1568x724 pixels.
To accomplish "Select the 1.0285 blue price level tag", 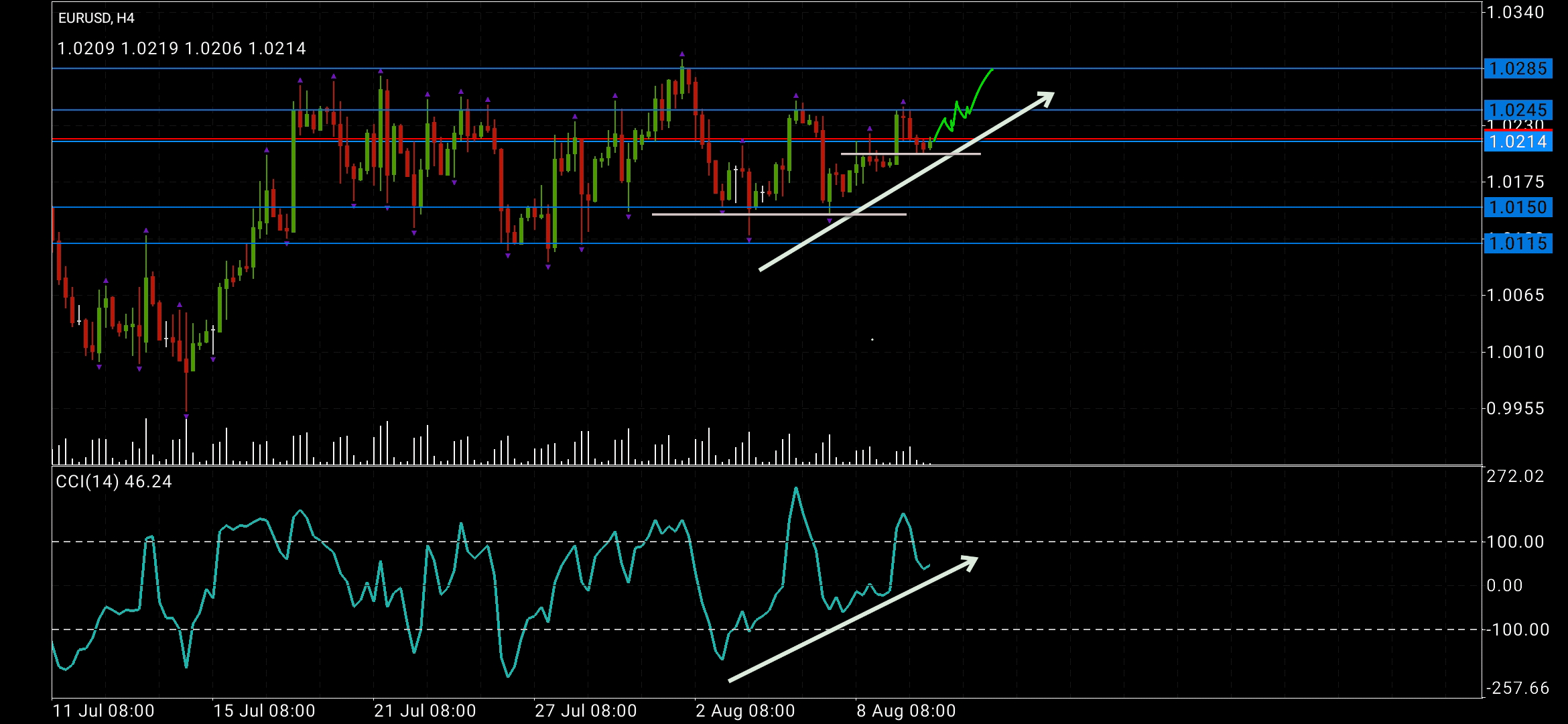I will 1518,68.
